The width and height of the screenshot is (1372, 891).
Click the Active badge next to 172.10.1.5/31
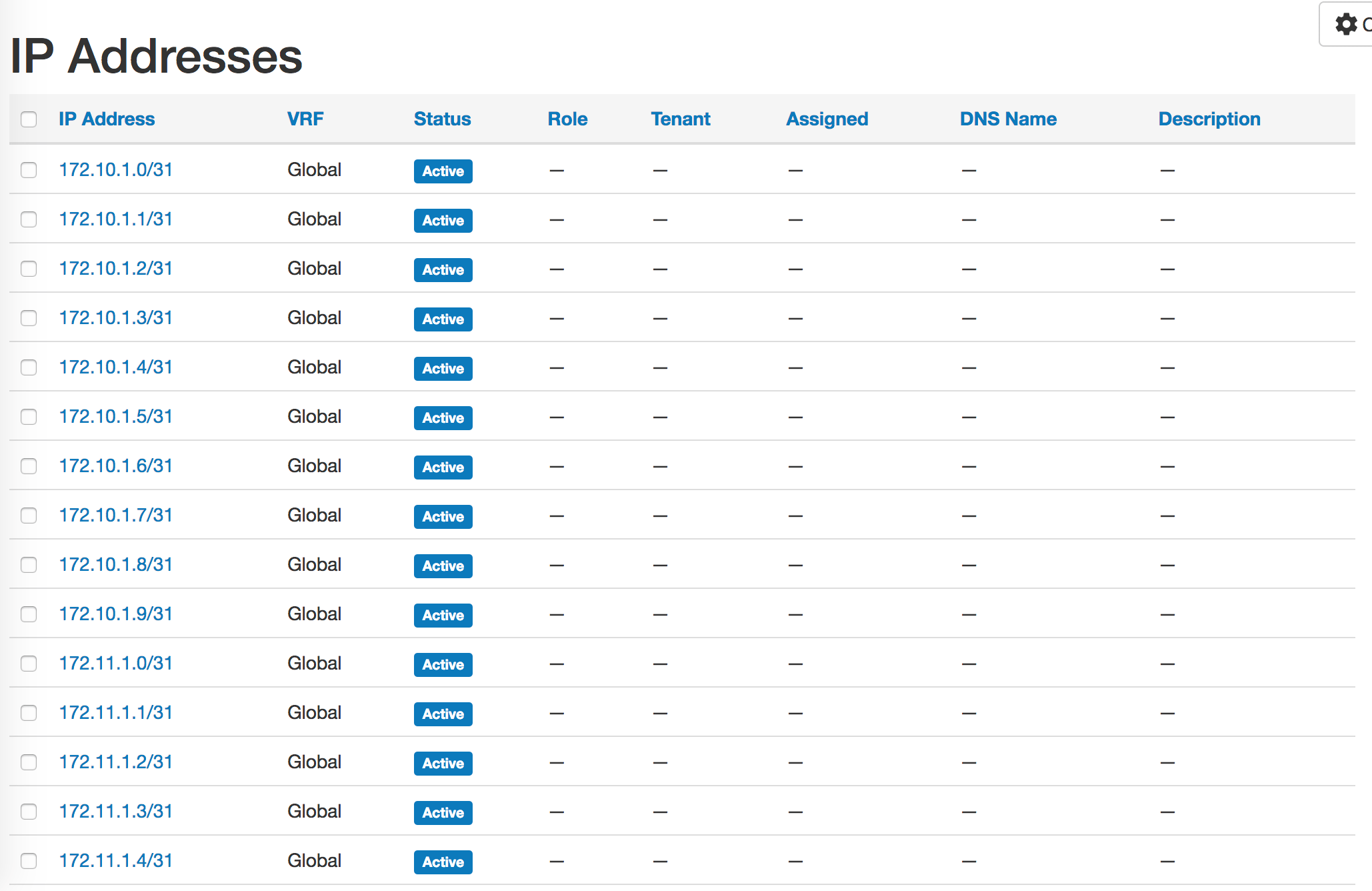tap(443, 418)
